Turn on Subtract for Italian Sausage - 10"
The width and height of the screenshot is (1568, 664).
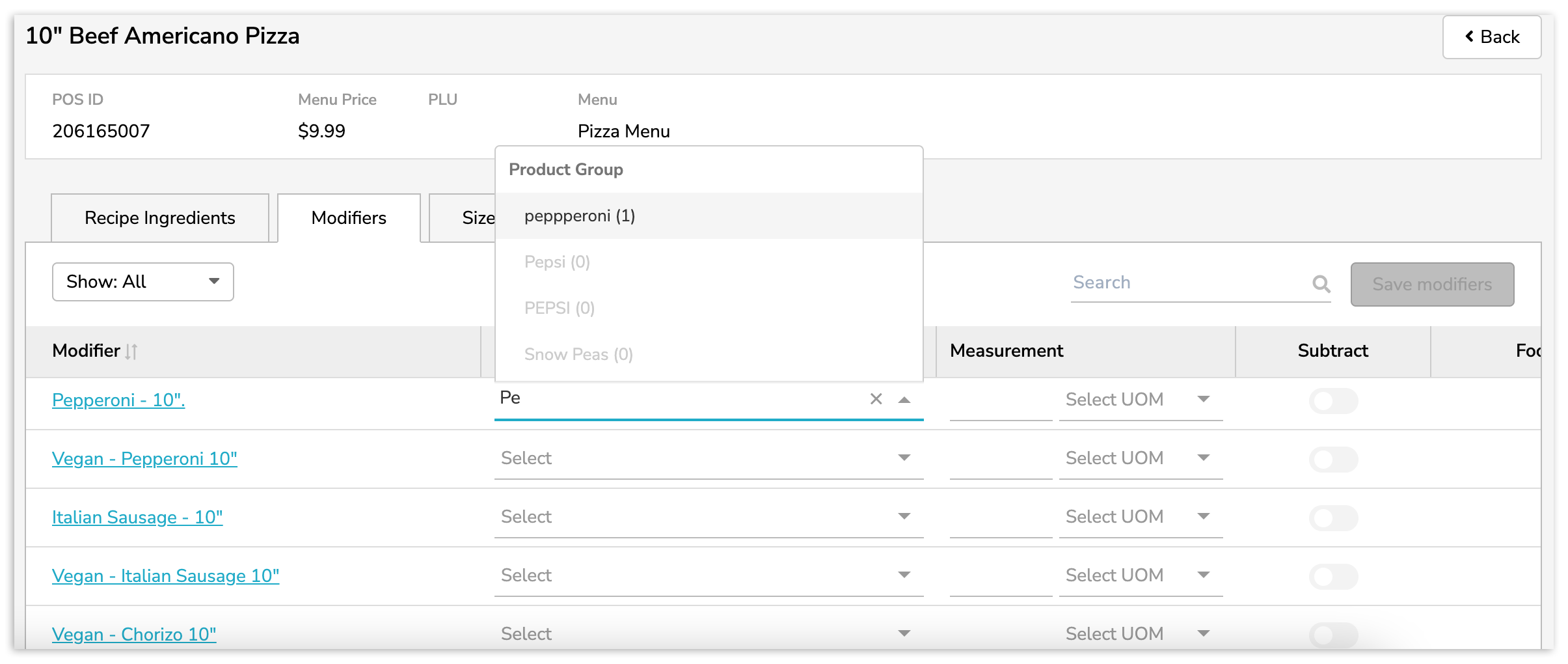[x=1332, y=518]
